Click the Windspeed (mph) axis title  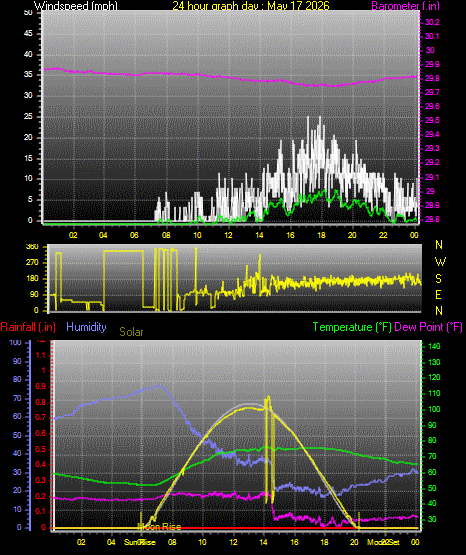[x=76, y=6]
